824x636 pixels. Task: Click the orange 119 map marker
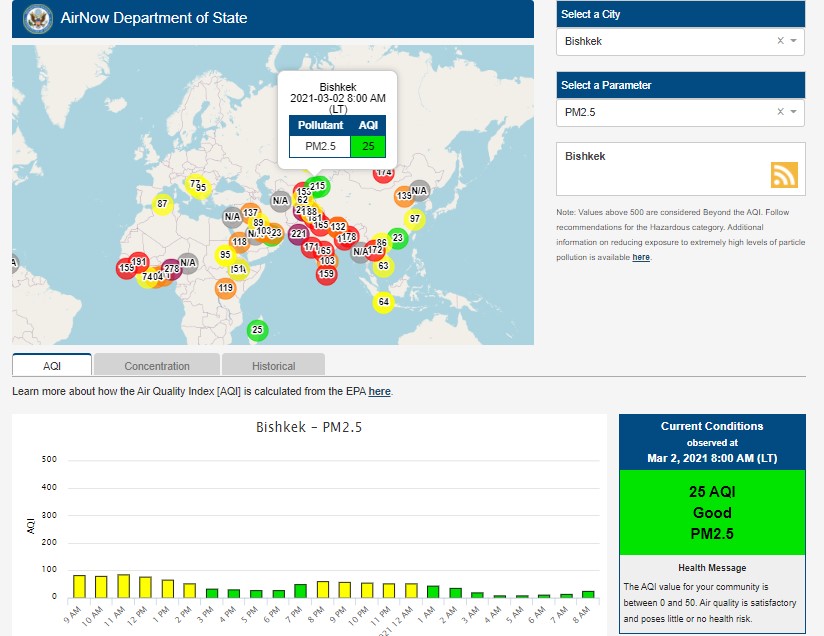point(225,289)
